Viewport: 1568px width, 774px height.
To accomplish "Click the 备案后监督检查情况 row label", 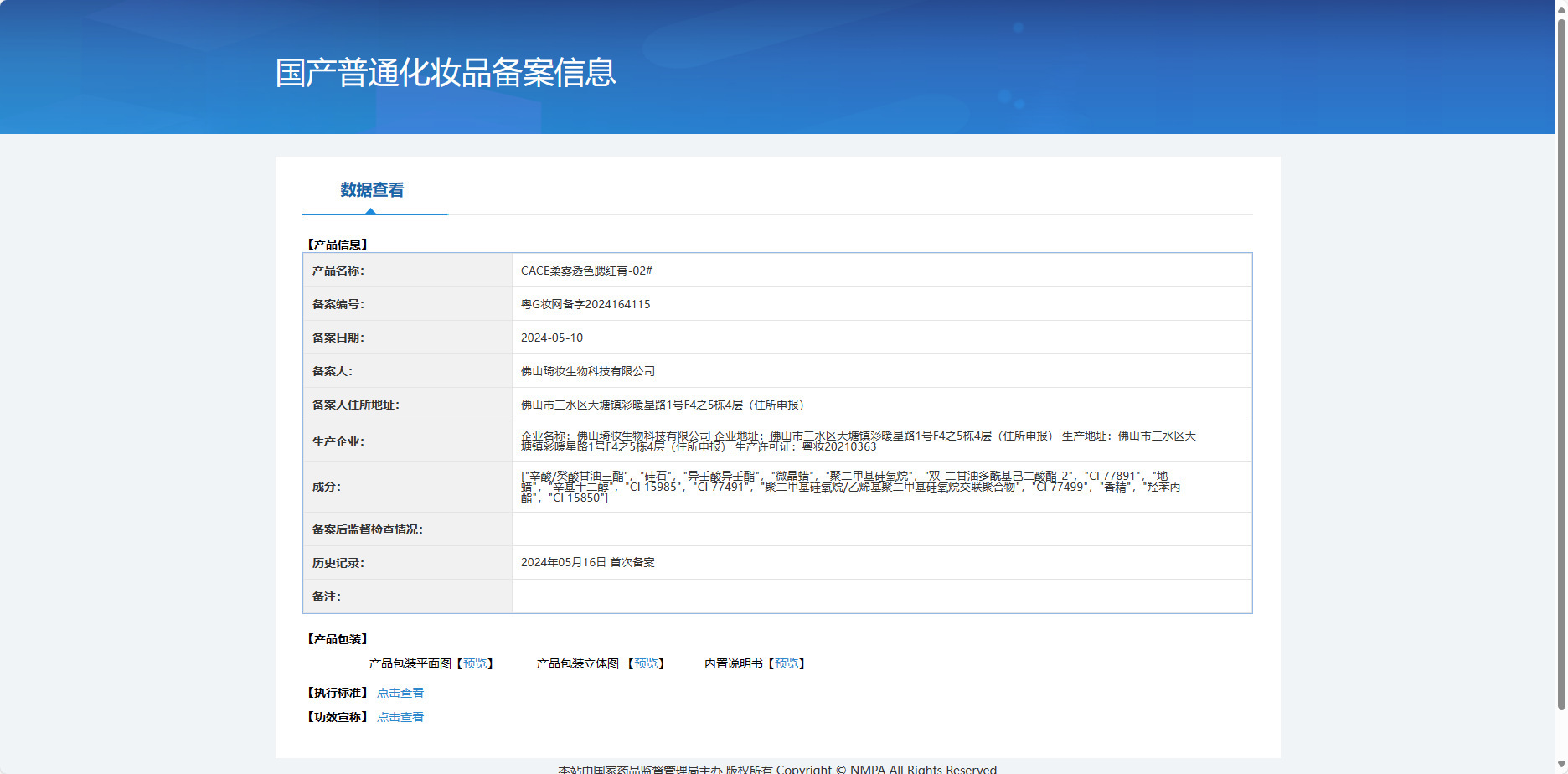I will pos(368,529).
